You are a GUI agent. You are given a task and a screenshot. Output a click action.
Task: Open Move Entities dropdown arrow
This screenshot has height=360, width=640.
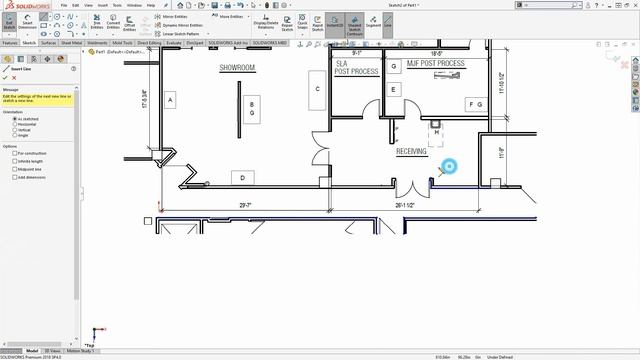click(x=249, y=16)
